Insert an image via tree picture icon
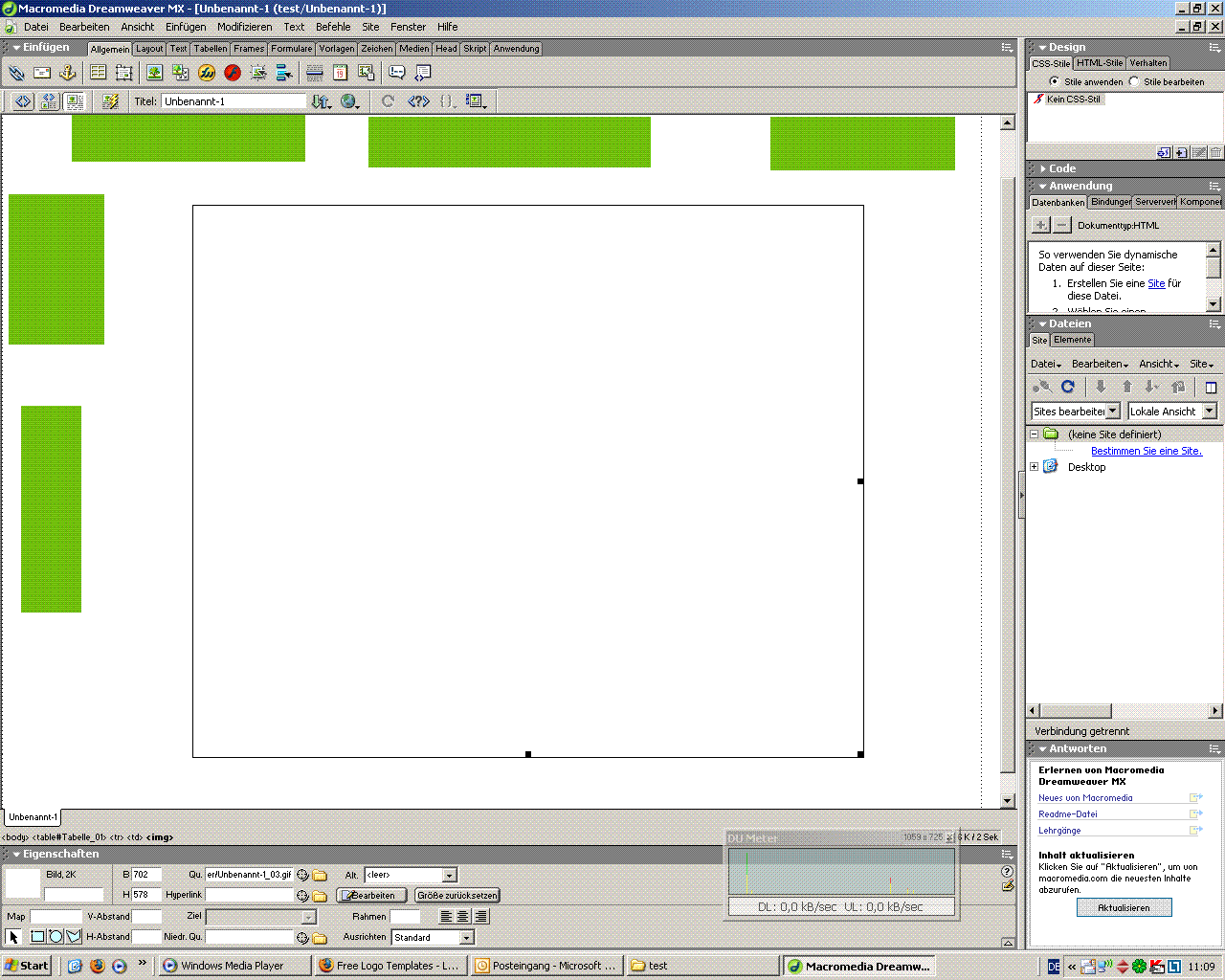Image resolution: width=1225 pixels, height=980 pixels. tap(154, 73)
